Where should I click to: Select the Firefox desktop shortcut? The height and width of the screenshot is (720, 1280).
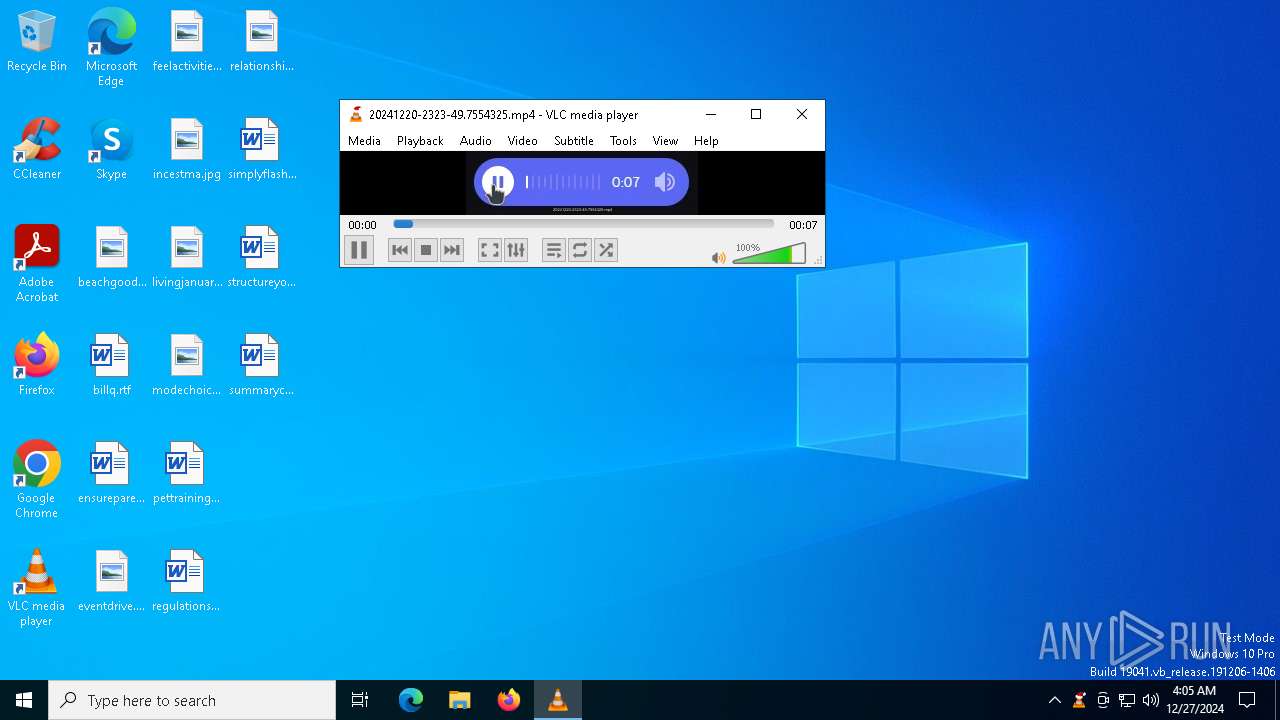click(37, 365)
